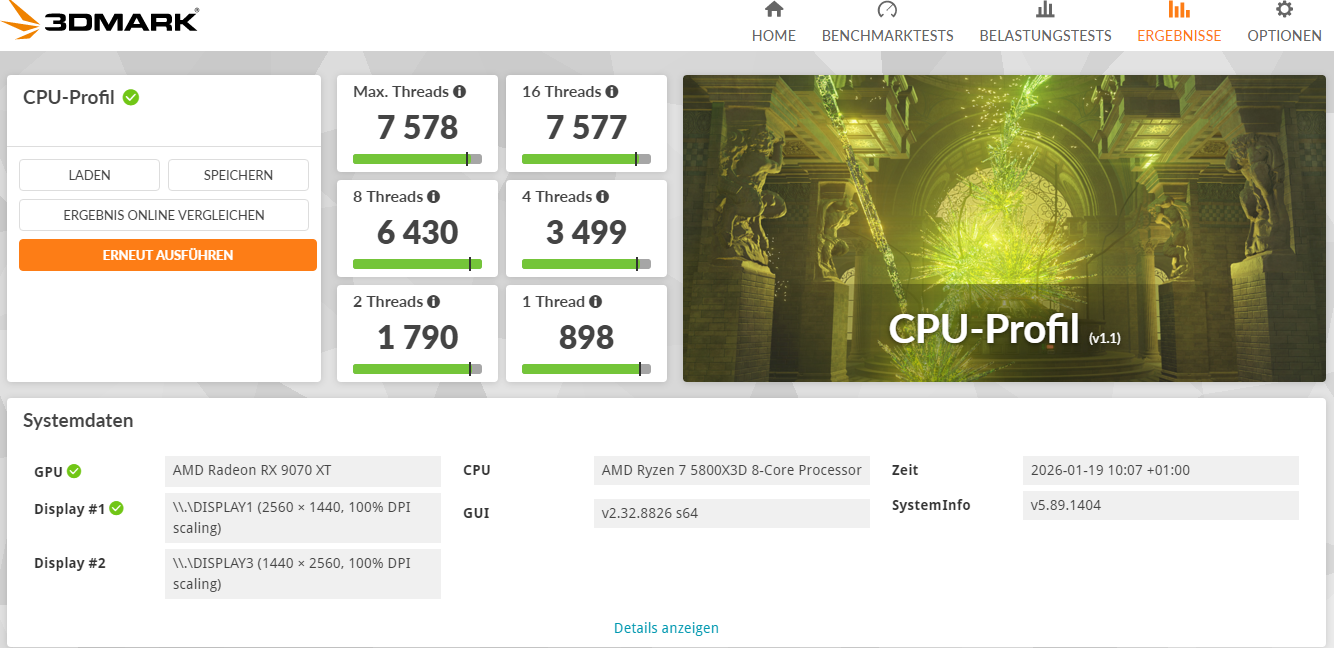Click the LADEN button
The height and width of the screenshot is (648, 1334).
[x=89, y=175]
